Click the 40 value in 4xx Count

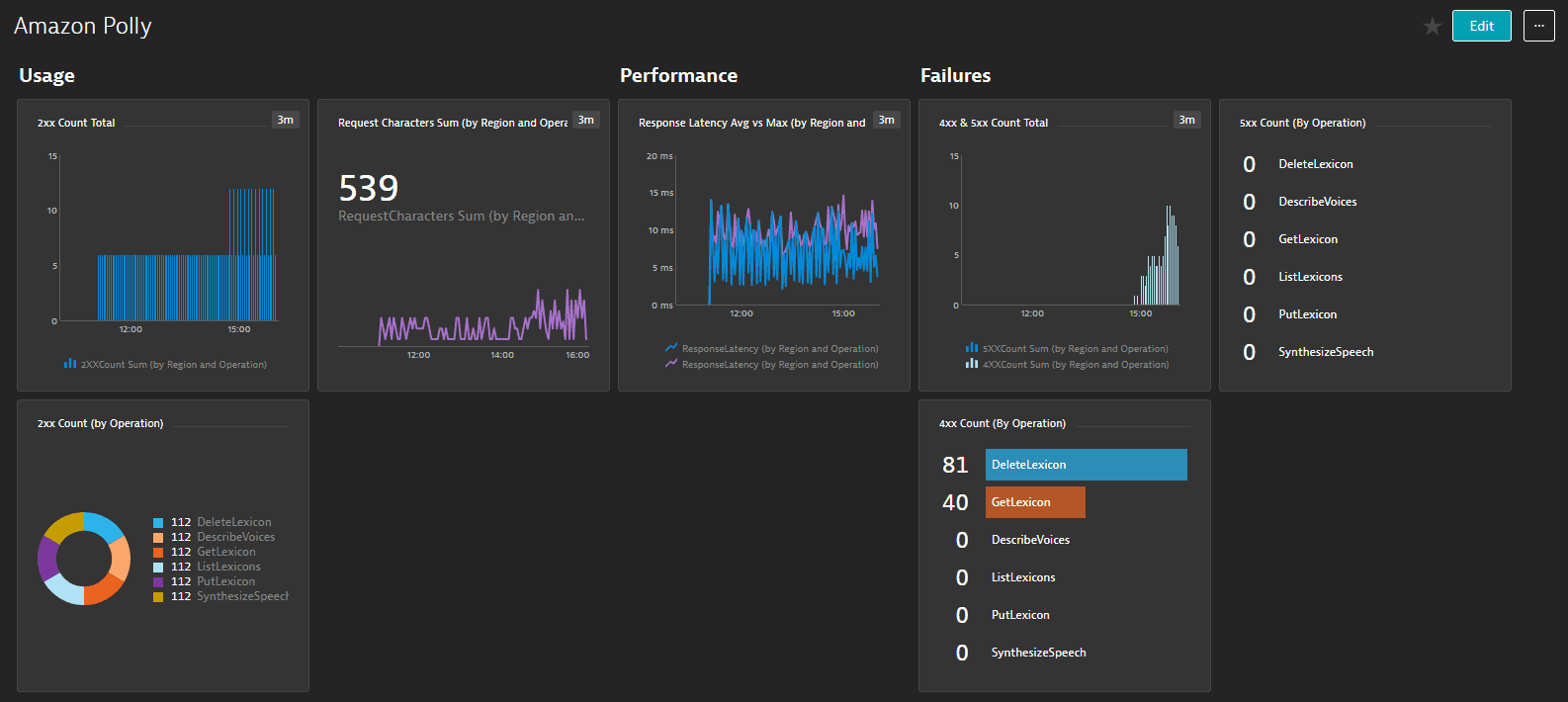point(955,502)
